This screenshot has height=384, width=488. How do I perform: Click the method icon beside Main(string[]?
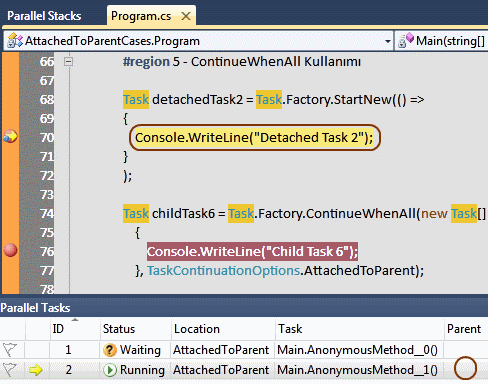[x=406, y=41]
